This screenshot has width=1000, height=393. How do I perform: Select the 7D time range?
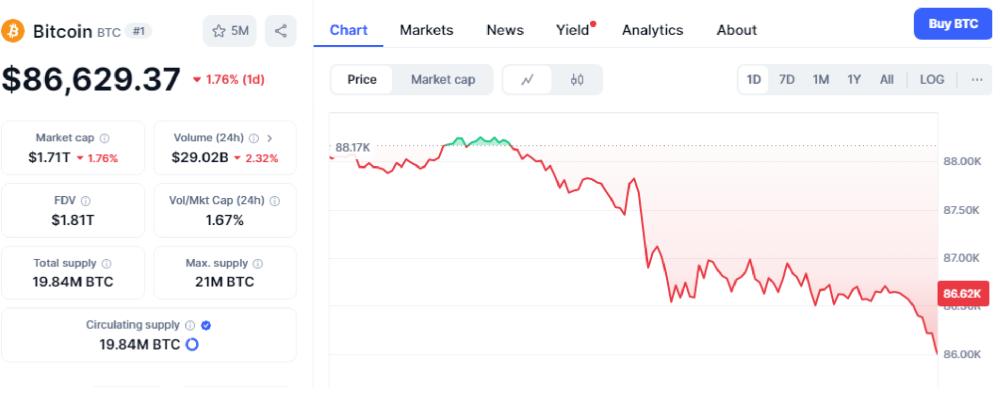coord(787,80)
